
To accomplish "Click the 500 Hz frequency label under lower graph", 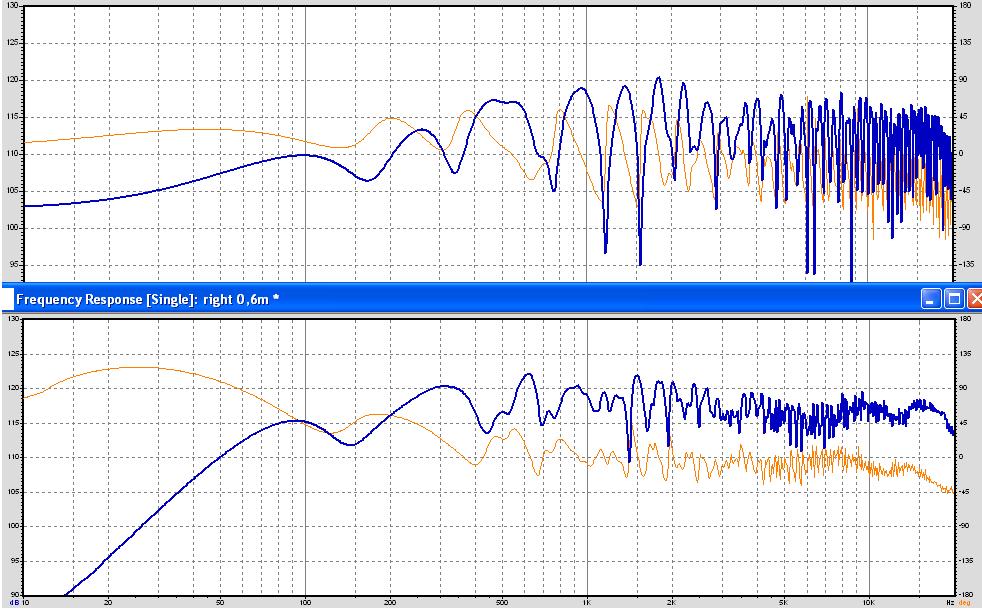I will (502, 603).
